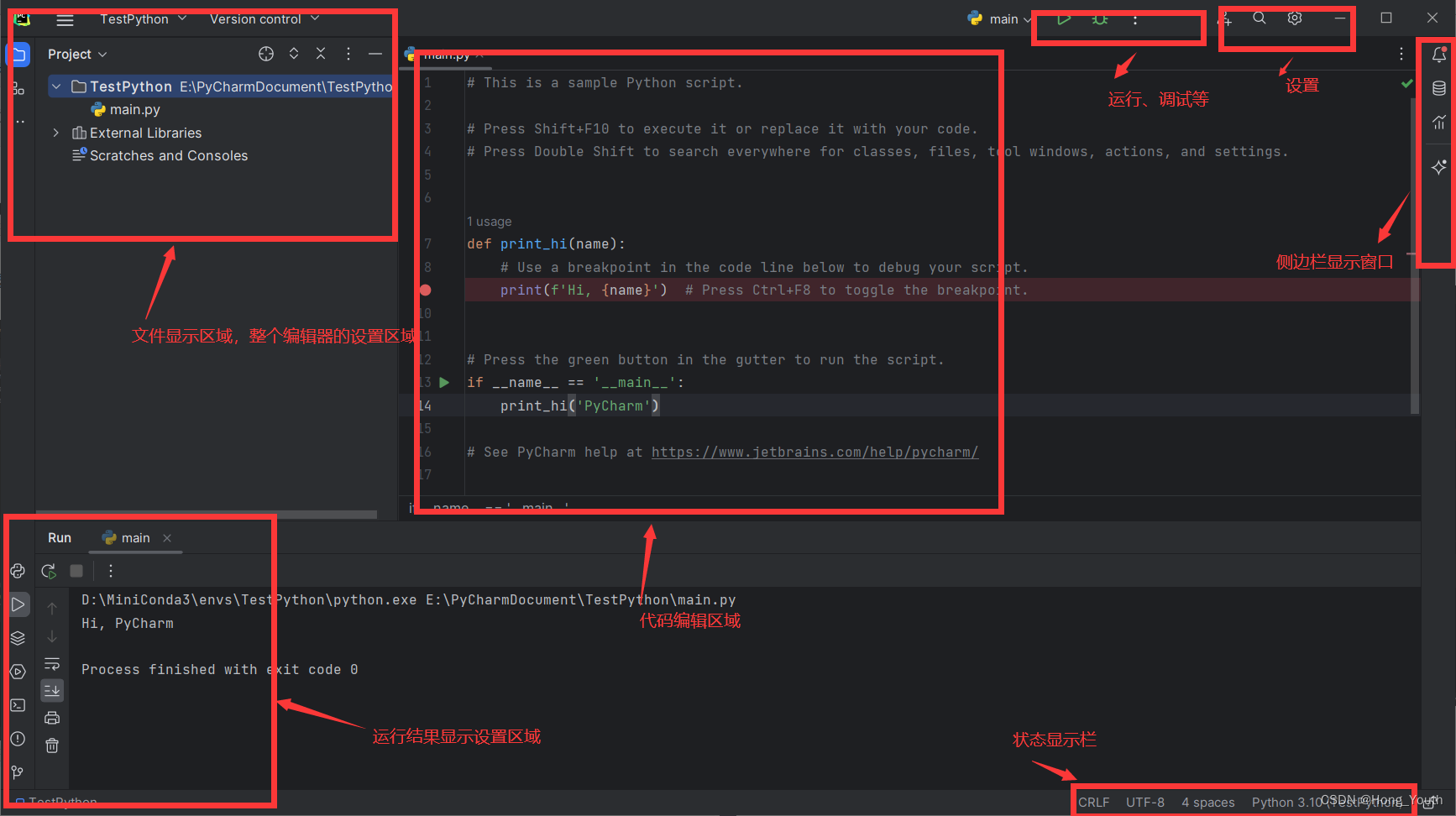This screenshot has width=1456, height=816.
Task: Click 'Process finished with exit code 0'
Action: (220, 670)
